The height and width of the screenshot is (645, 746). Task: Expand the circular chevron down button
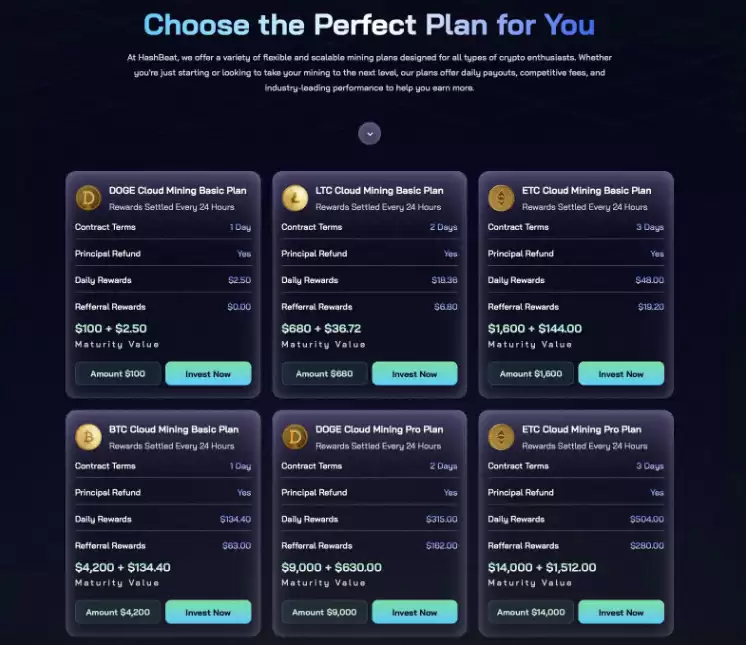[x=370, y=133]
